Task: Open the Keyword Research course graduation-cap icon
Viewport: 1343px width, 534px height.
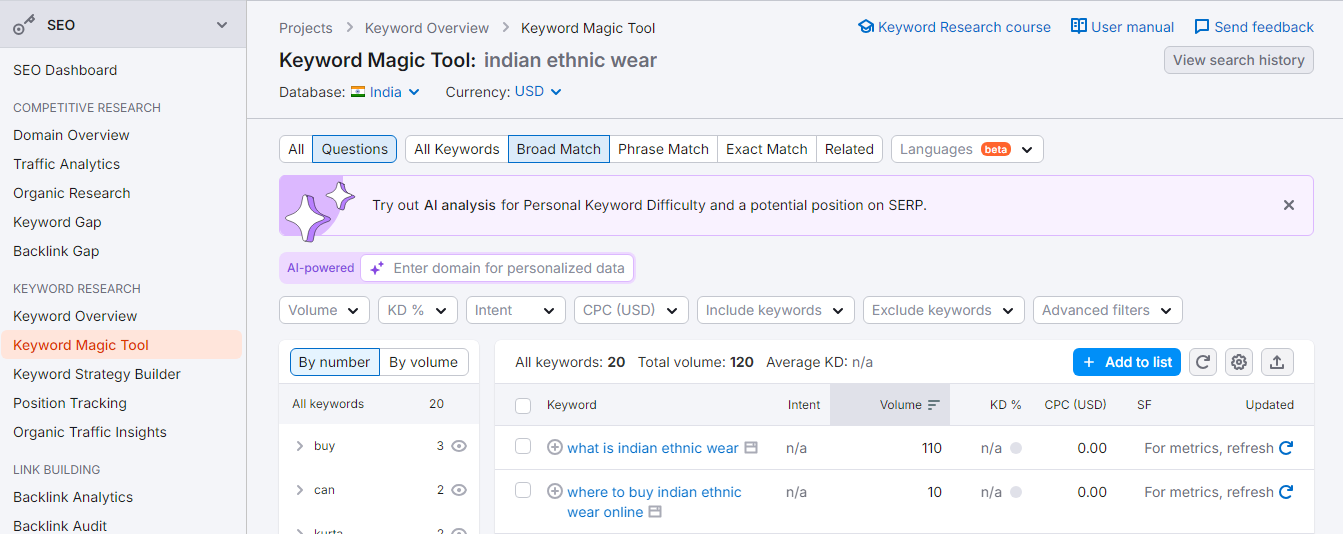Action: tap(866, 27)
